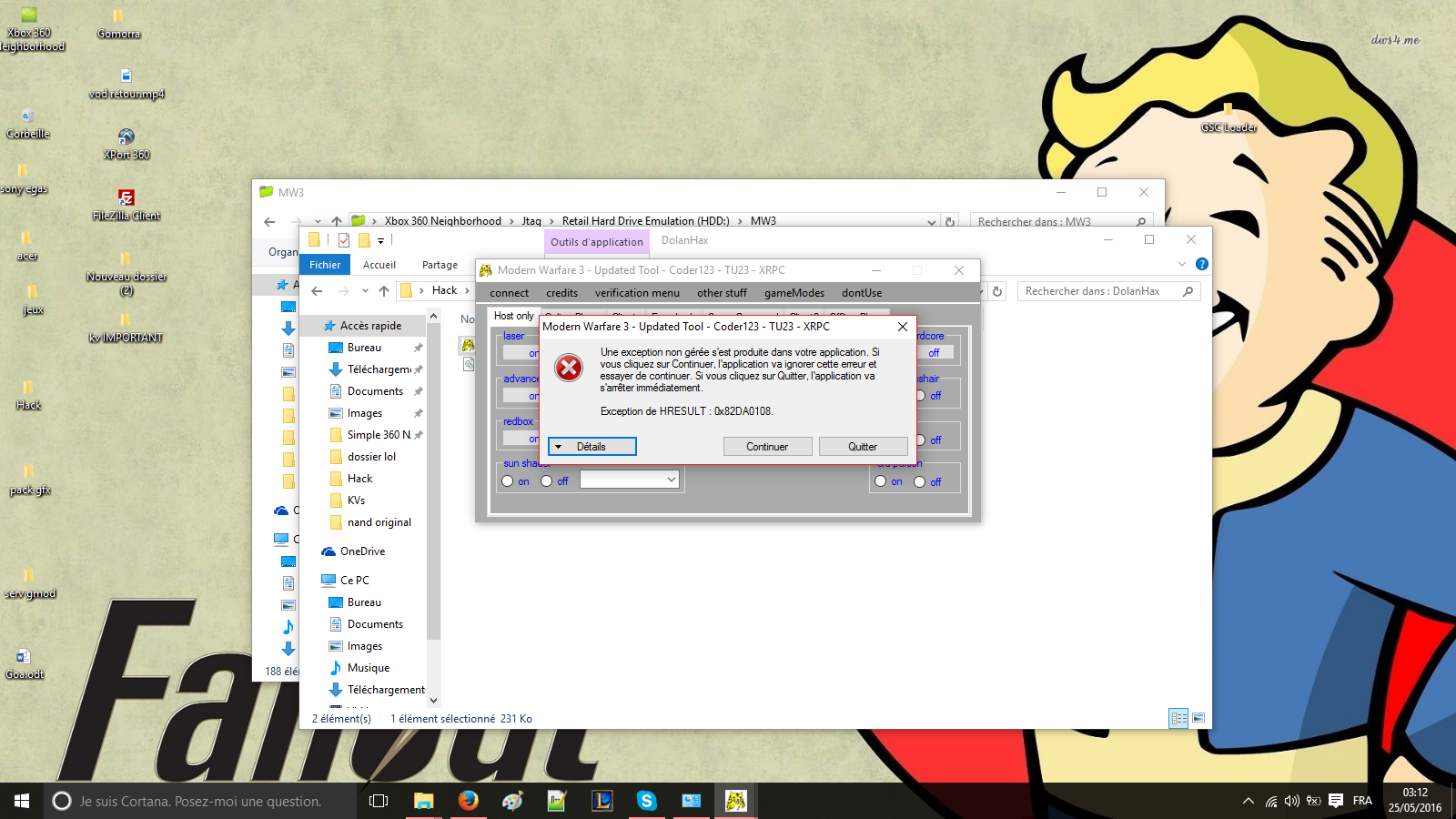The image size is (1456, 819).
Task: Select the vod retour.mp4 desktop file
Action: pyautogui.click(x=126, y=84)
